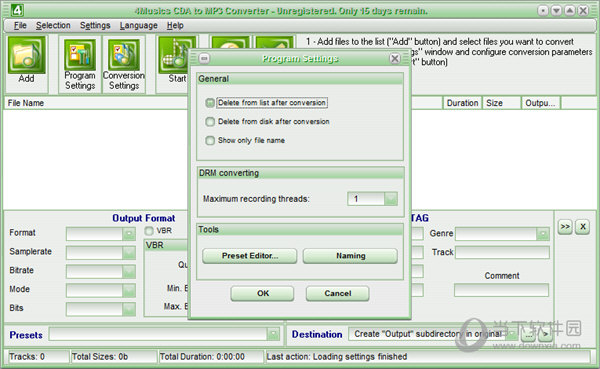
Task: Click the Program Settings dialog menu icon
Action: [204, 59]
